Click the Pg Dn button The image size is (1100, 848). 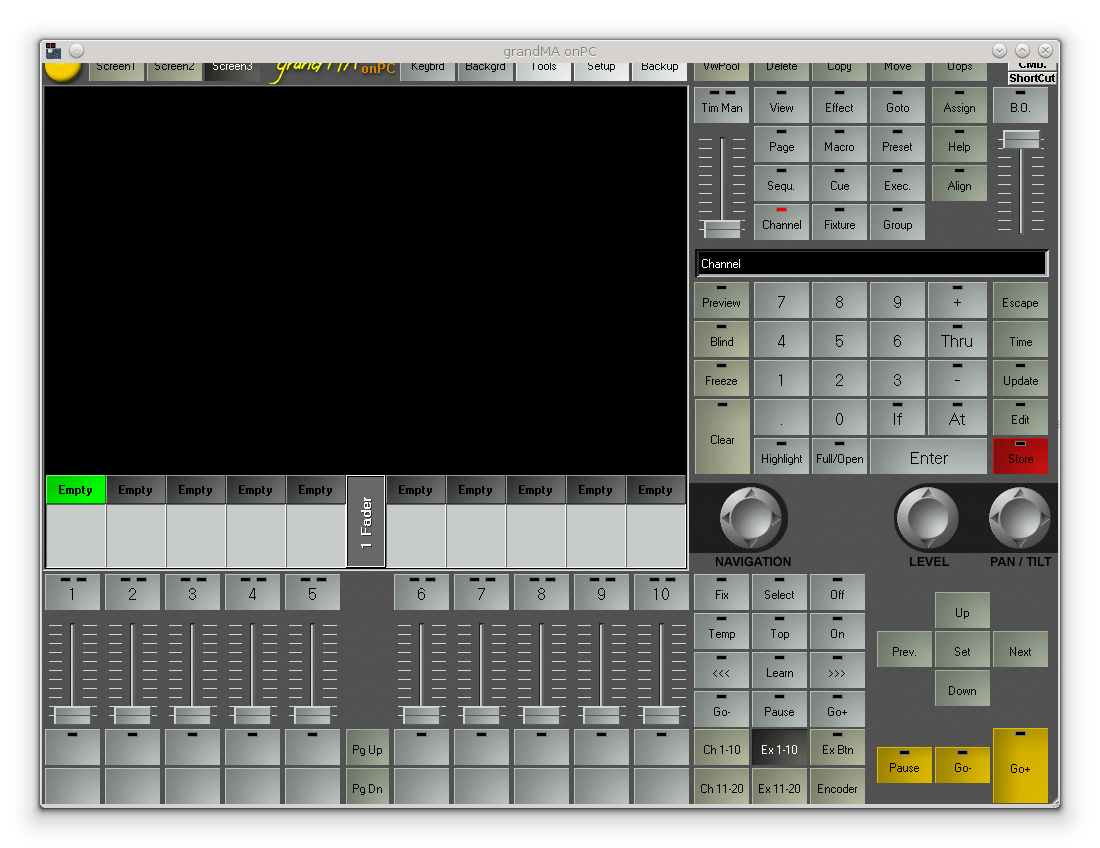pyautogui.click(x=367, y=788)
